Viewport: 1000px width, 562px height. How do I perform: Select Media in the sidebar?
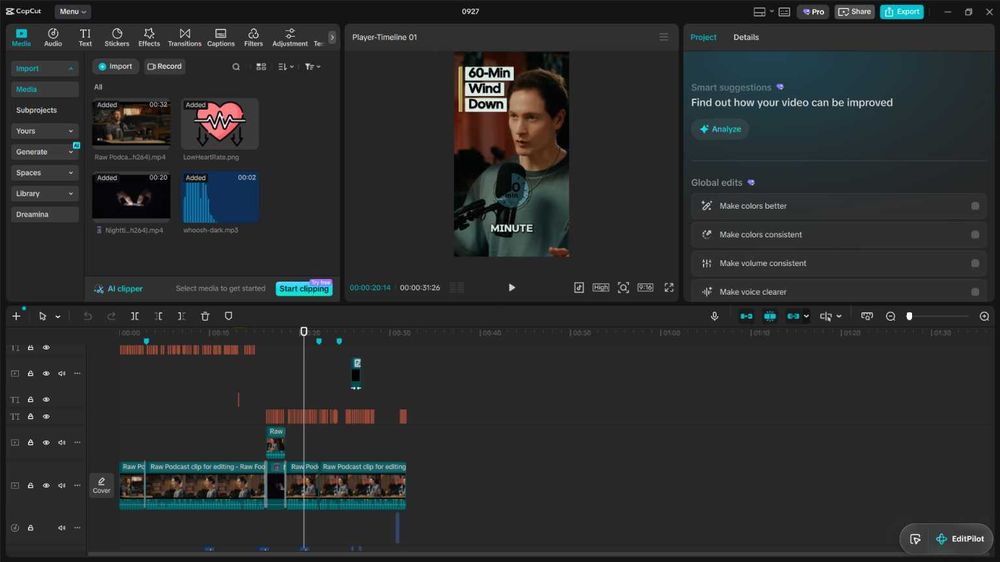(44, 89)
